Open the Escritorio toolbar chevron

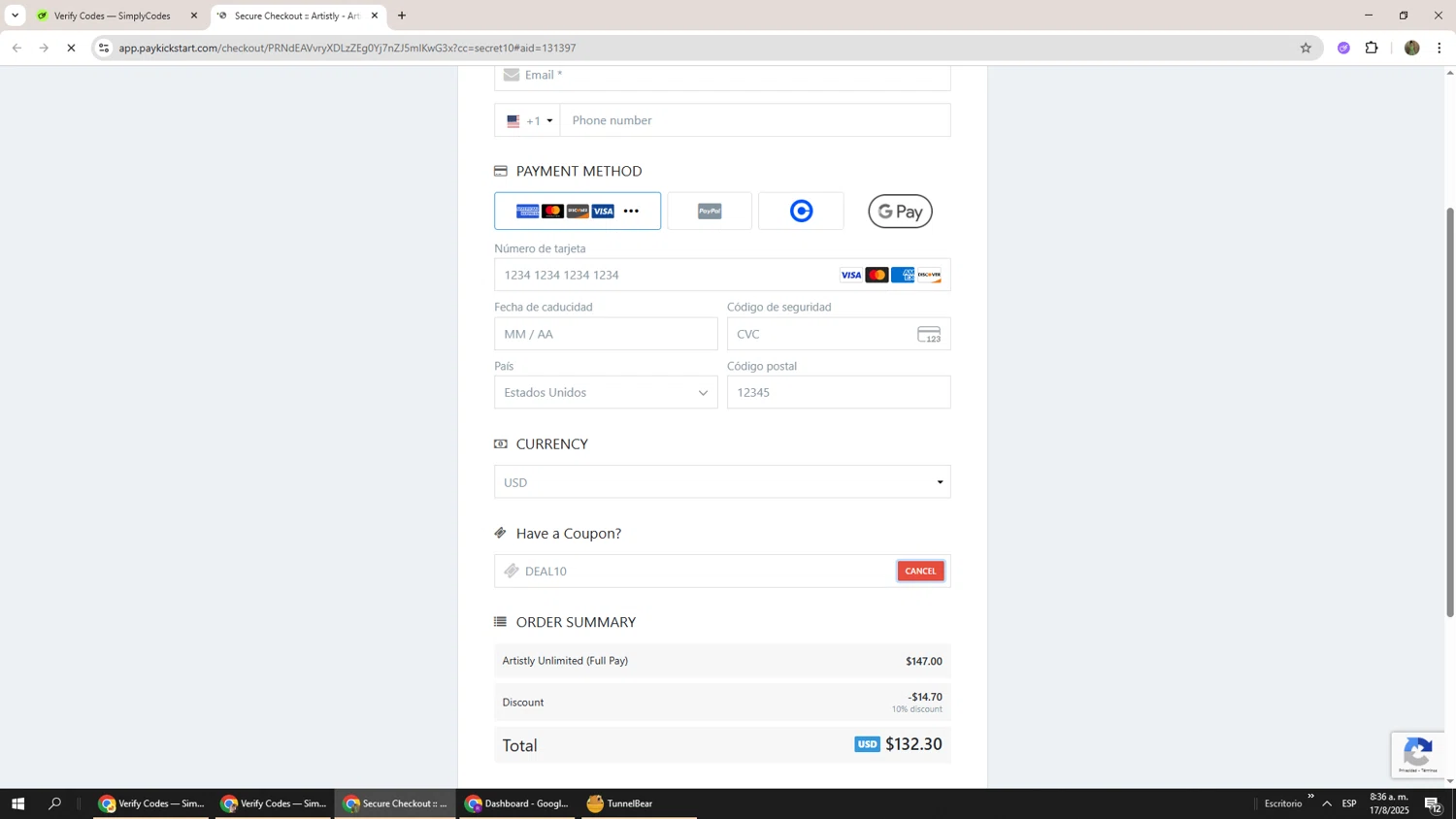click(1310, 797)
